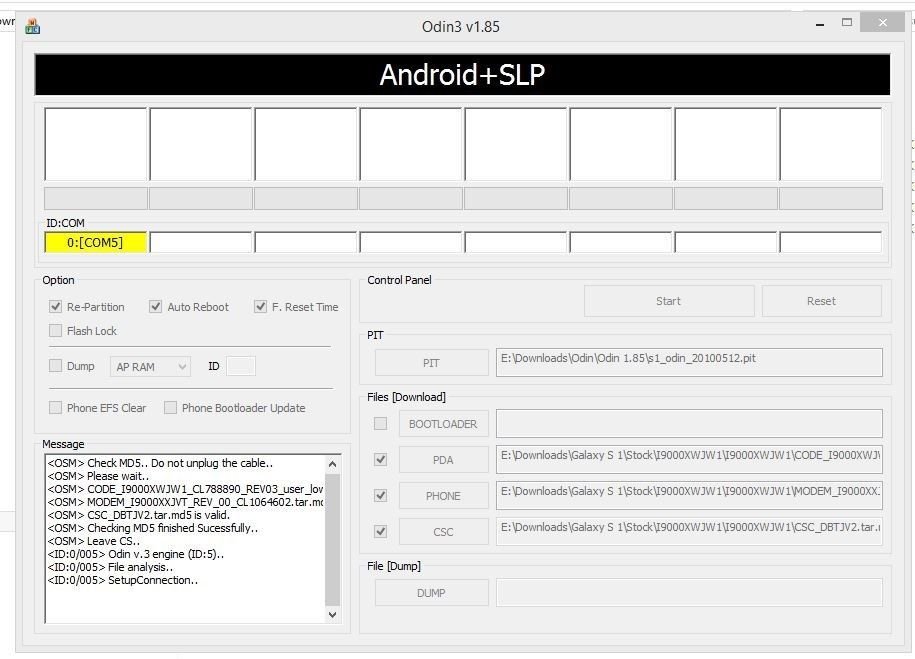The height and width of the screenshot is (659, 915).
Task: Untick the checkbox beside the CSC button
Action: click(x=380, y=532)
